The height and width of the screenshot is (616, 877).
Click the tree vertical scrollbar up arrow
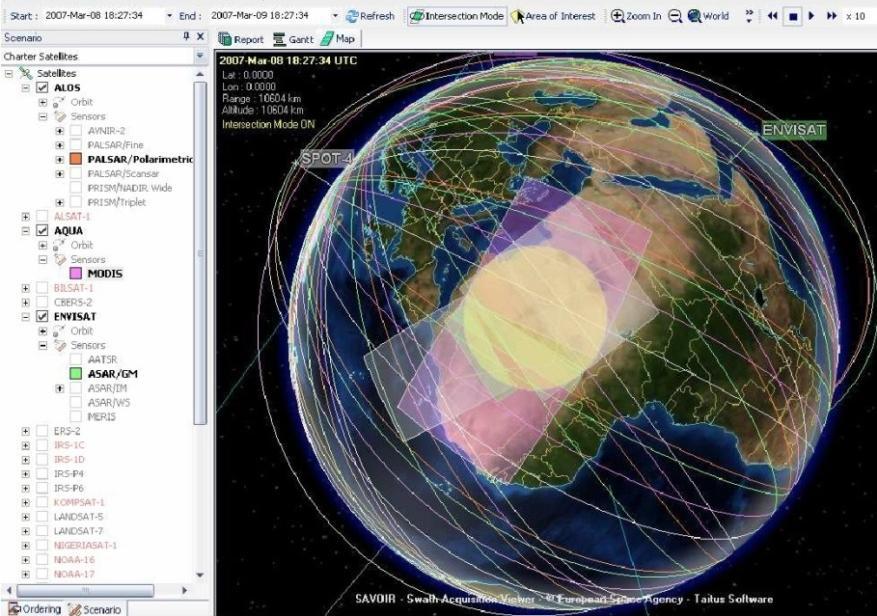click(200, 74)
